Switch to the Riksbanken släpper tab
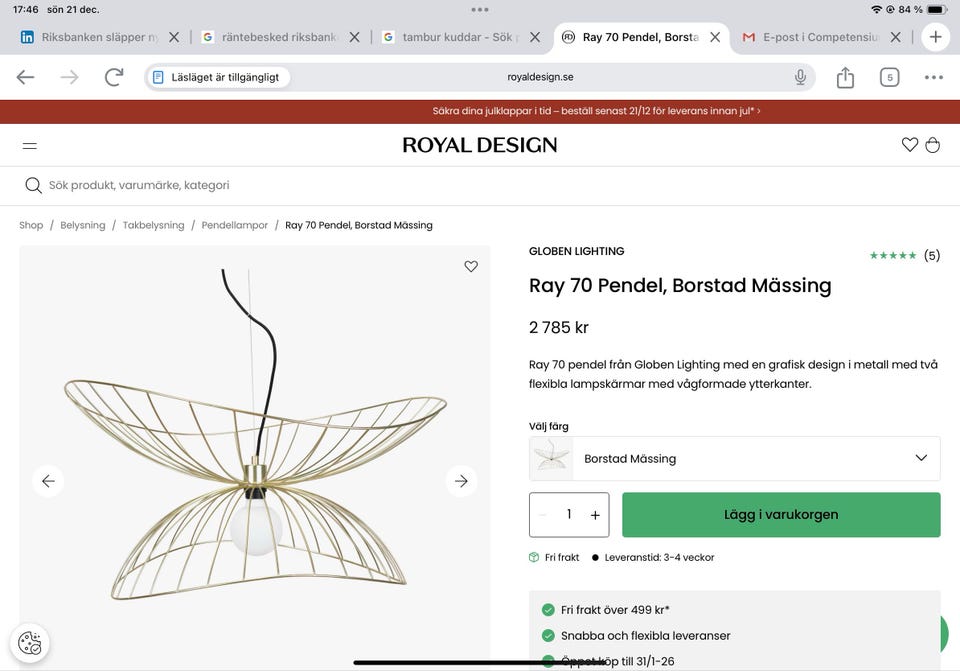The image size is (960, 671). (x=98, y=37)
